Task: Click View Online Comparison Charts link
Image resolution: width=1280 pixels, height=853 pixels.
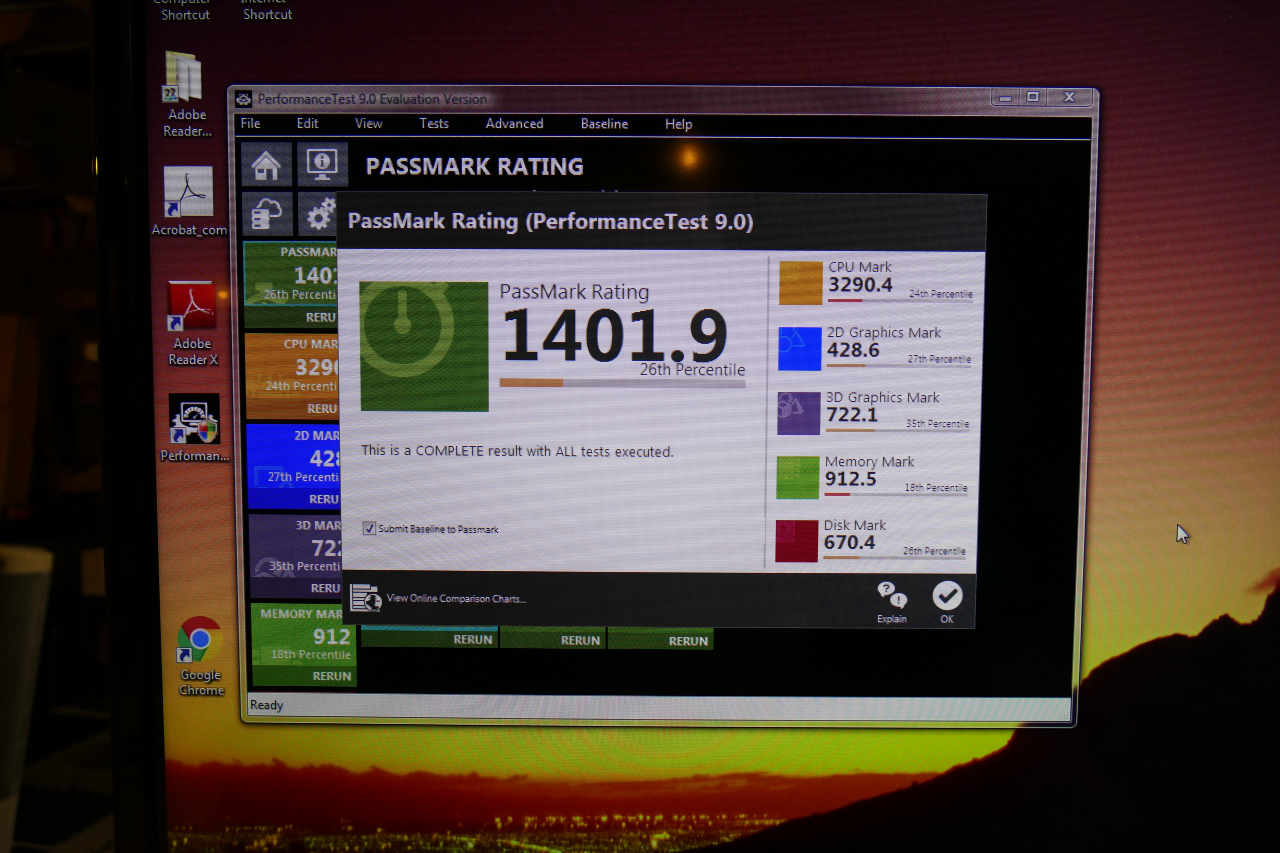Action: coord(456,599)
